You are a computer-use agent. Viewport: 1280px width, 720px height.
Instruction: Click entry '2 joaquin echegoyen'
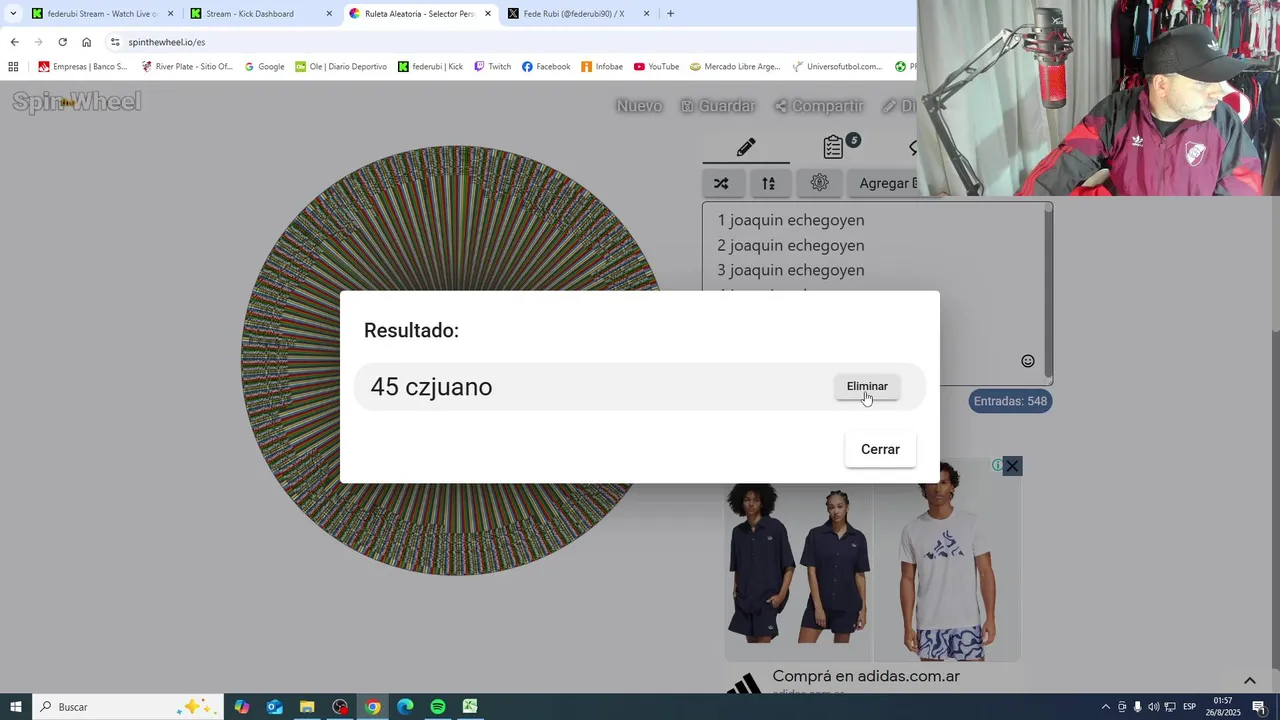click(790, 245)
